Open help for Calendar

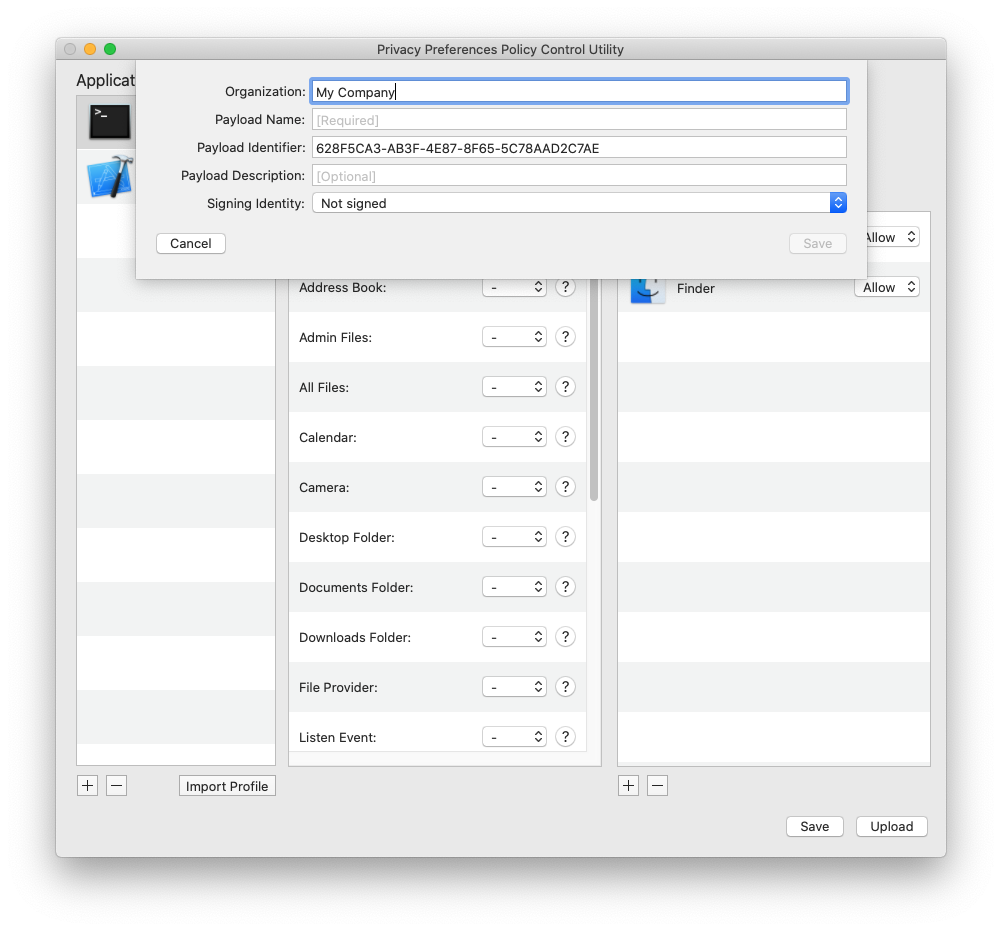click(566, 436)
